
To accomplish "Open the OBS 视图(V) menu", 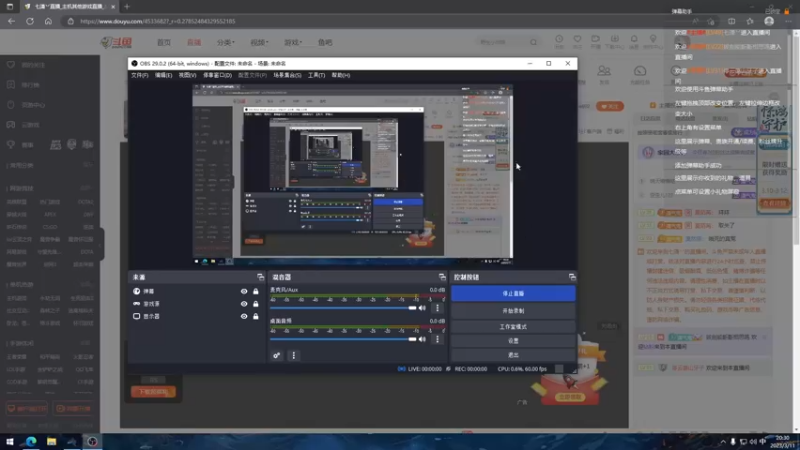I will point(187,75).
